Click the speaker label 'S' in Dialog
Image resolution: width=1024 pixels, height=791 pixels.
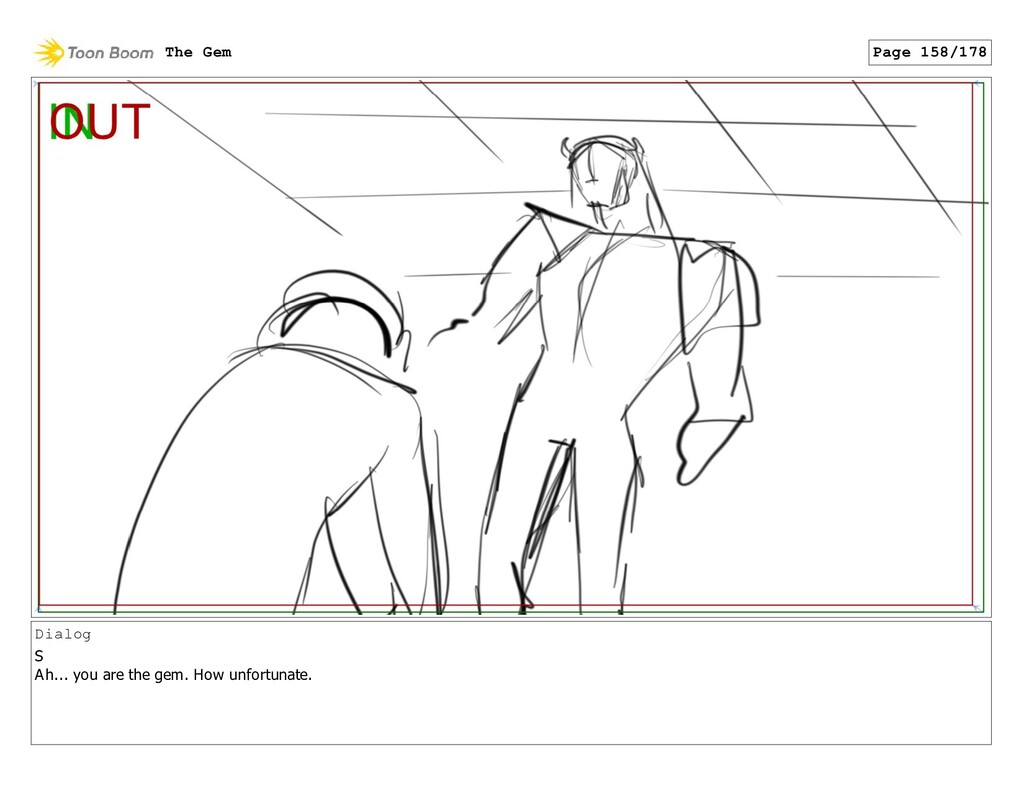tap(39, 656)
